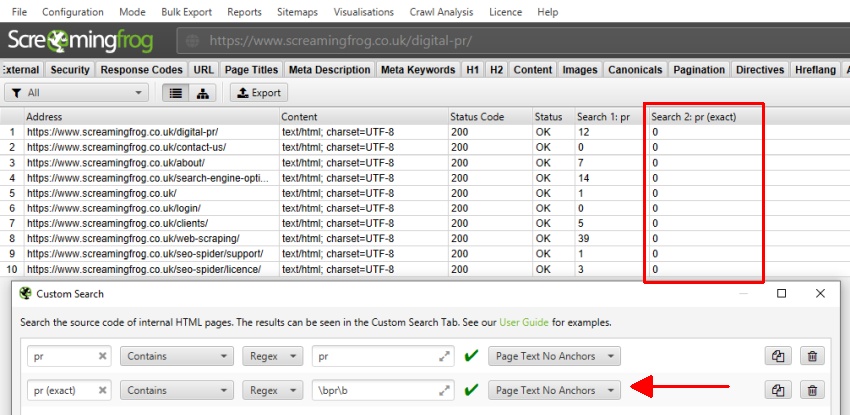
Task: Open the Configuration menu
Action: click(x=73, y=12)
